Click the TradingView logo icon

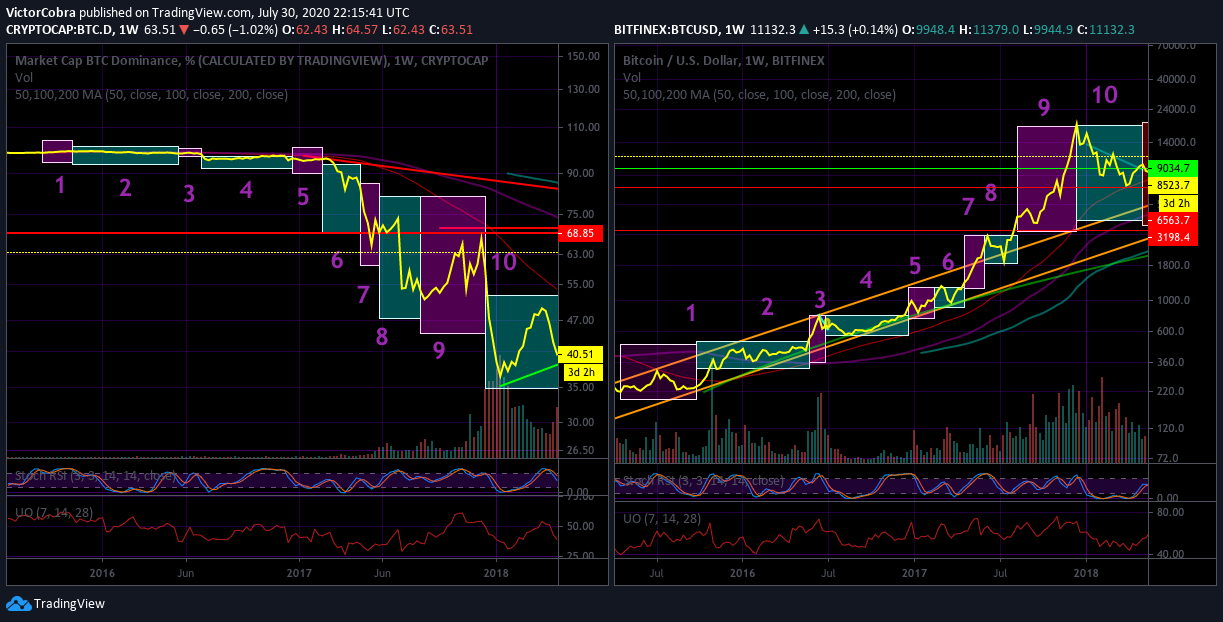(x=18, y=603)
